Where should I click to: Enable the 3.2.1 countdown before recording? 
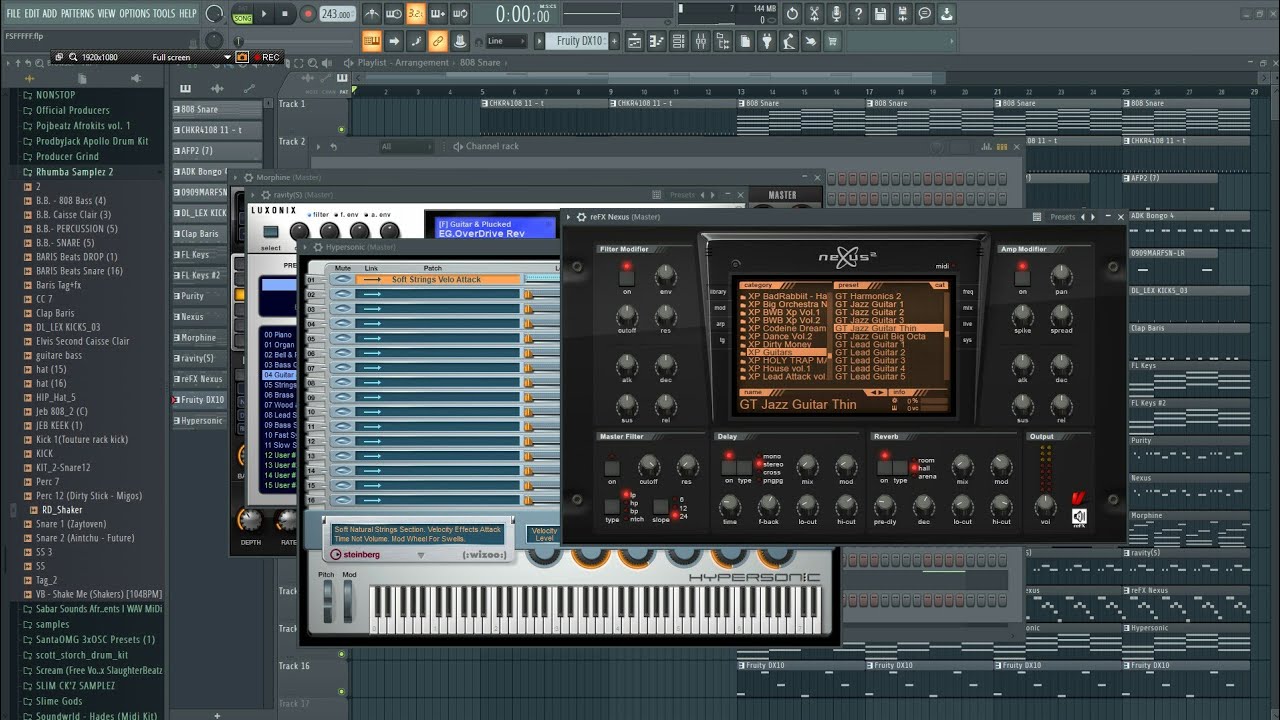coord(415,14)
